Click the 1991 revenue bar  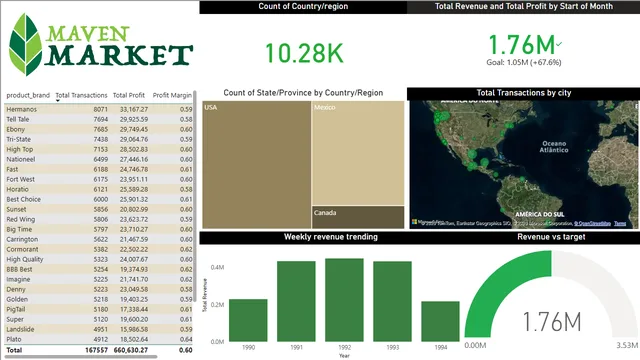pyautogui.click(x=296, y=301)
